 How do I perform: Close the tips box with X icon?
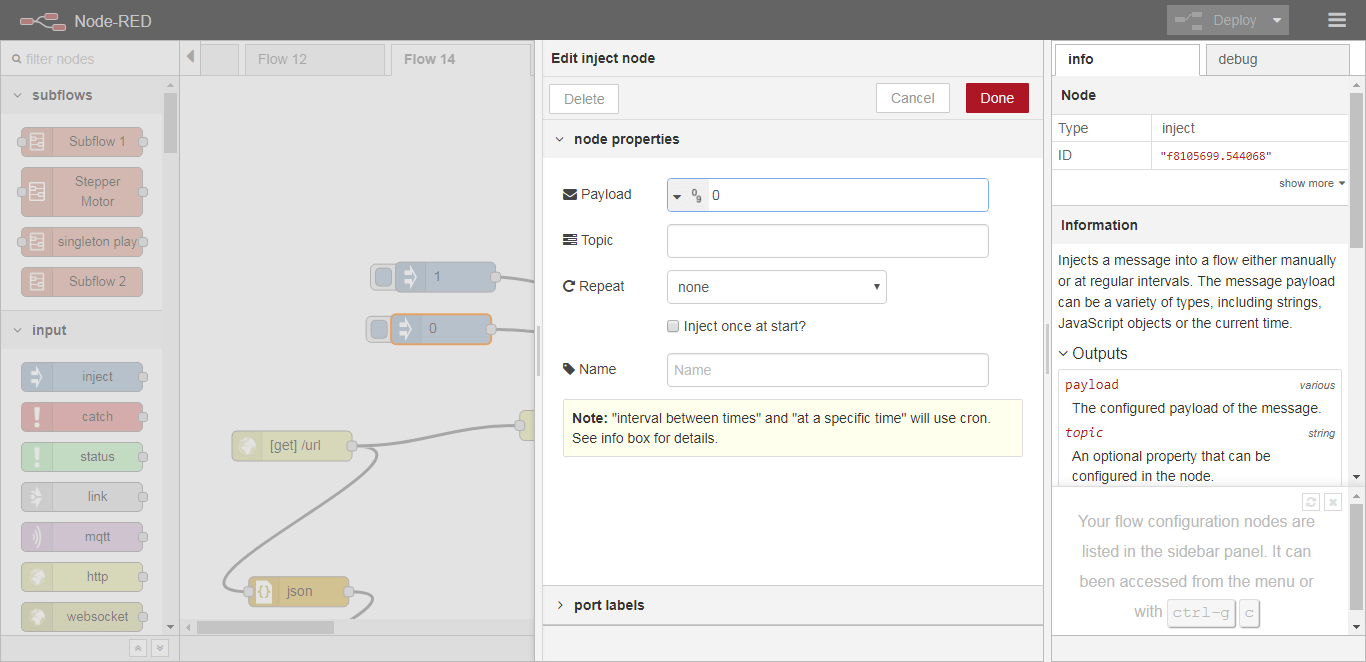[x=1333, y=502]
